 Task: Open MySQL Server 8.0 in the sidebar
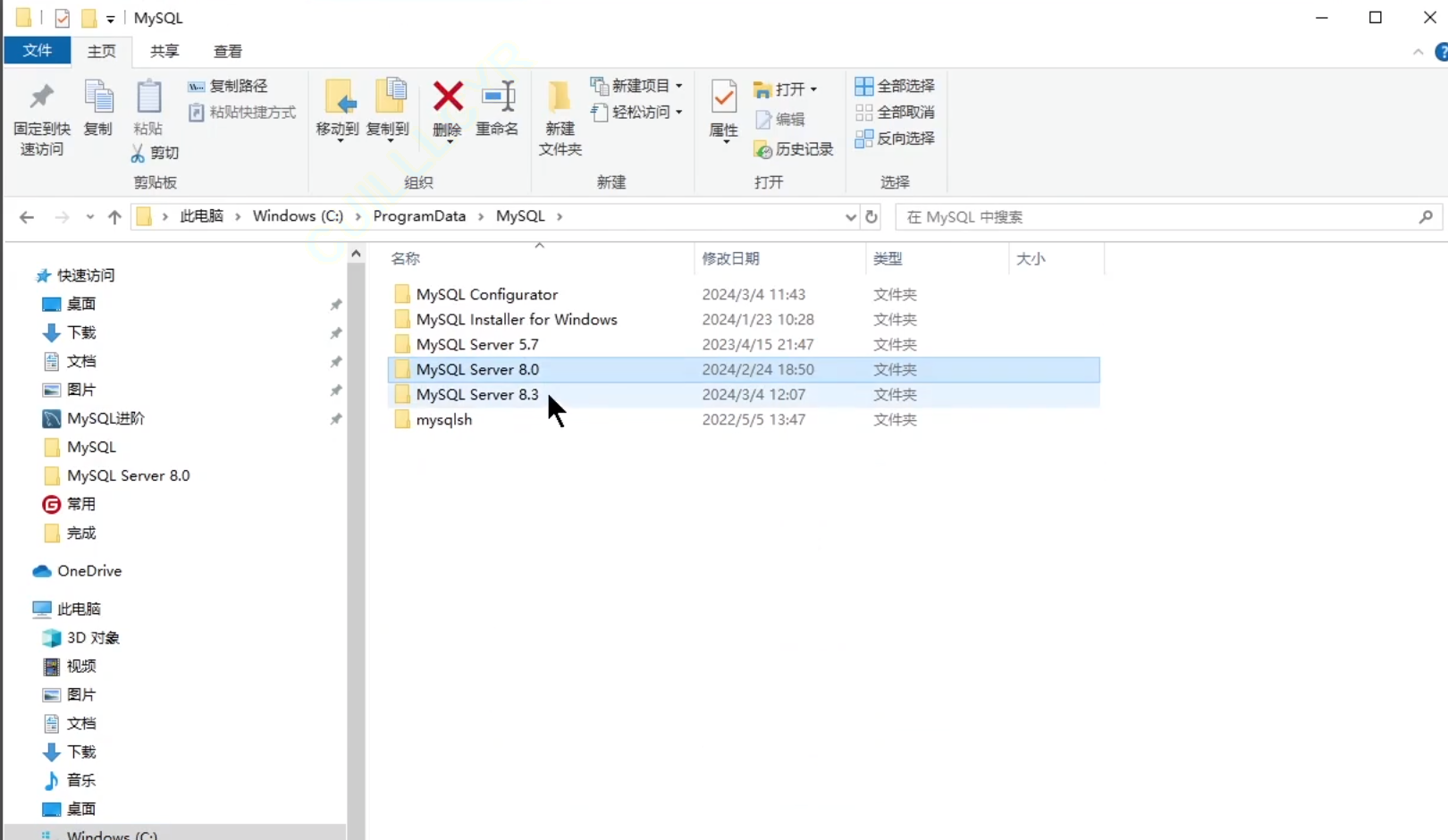pyautogui.click(x=117, y=475)
